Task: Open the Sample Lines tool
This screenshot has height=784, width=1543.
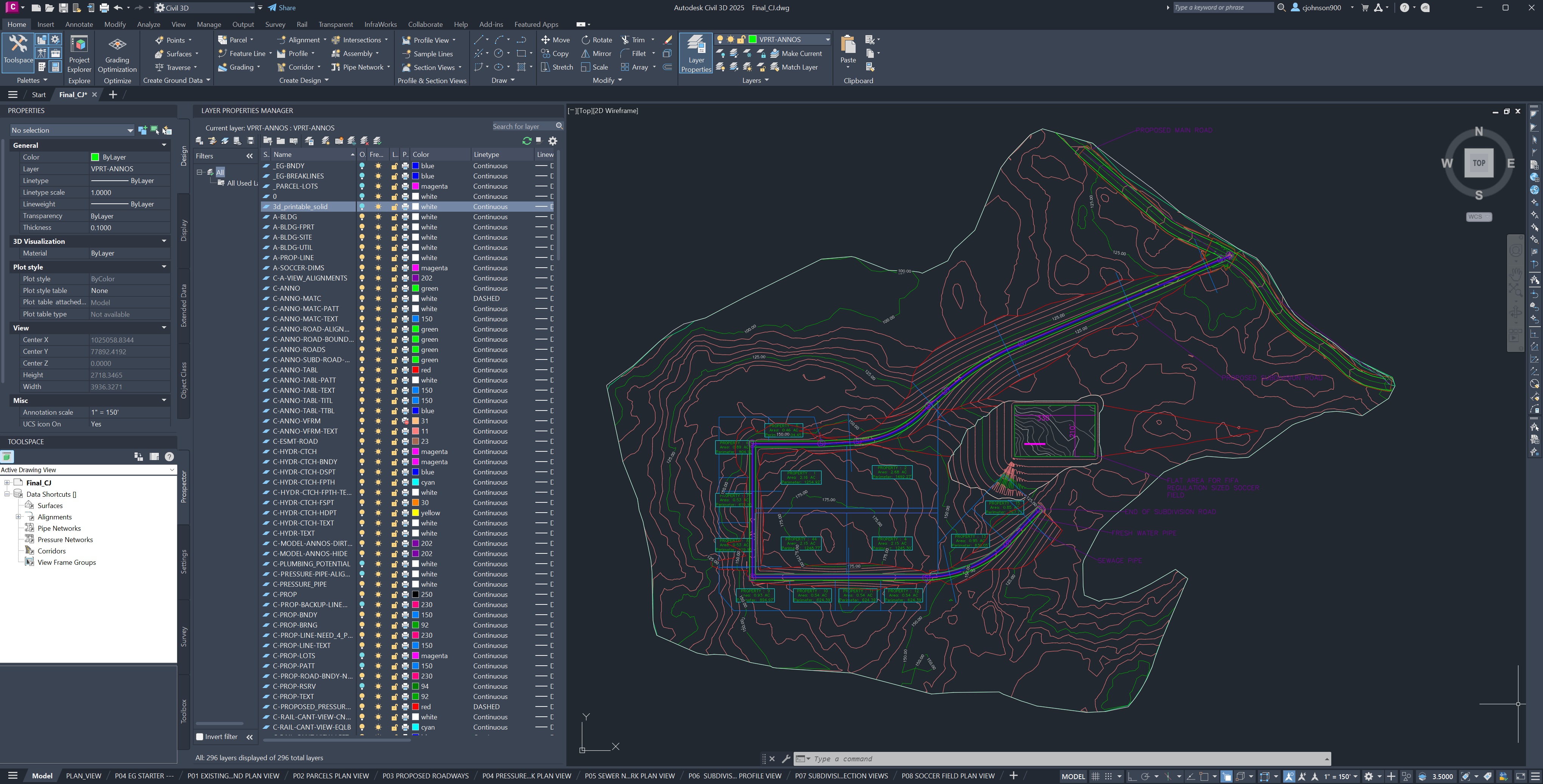Action: pos(427,54)
